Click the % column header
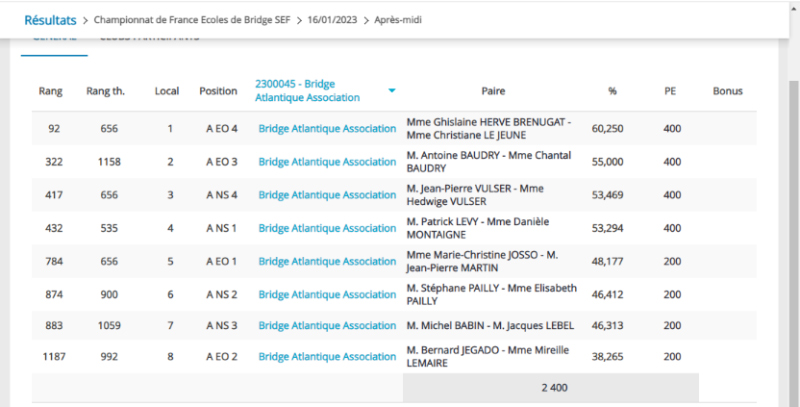Viewport: 800px width, 407px height. click(612, 91)
